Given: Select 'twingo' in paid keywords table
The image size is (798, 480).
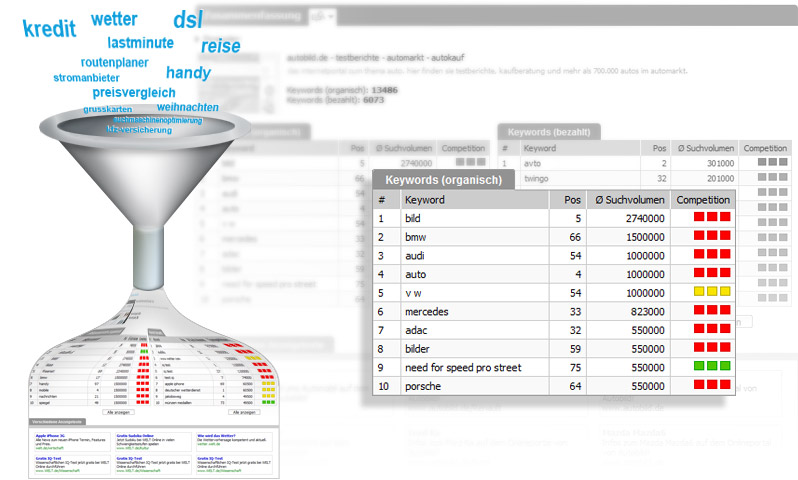Looking at the screenshot, I should [536, 179].
